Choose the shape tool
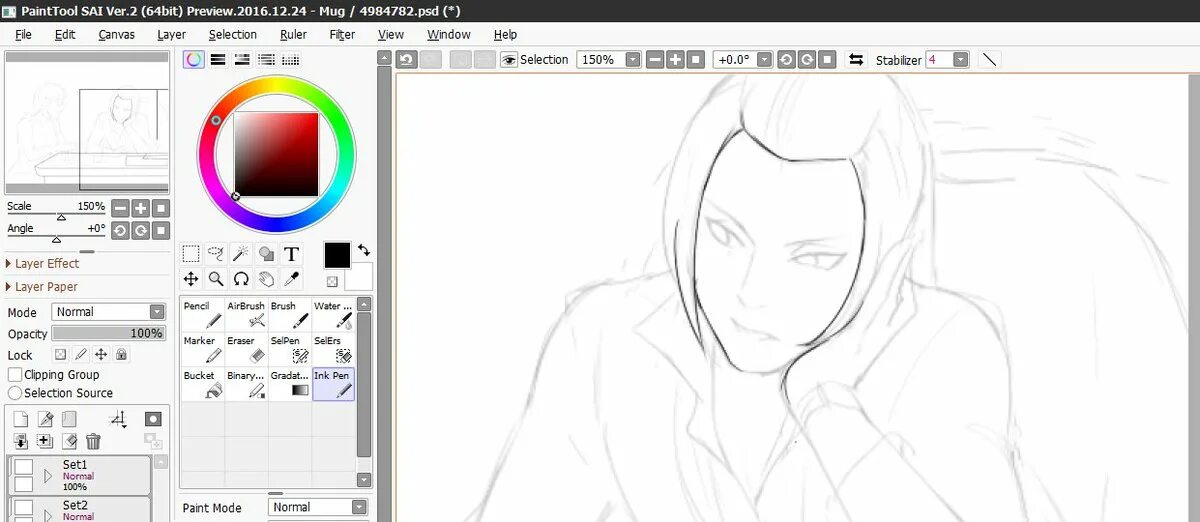Screen dimensions: 1200x522 pyautogui.click(x=266, y=254)
